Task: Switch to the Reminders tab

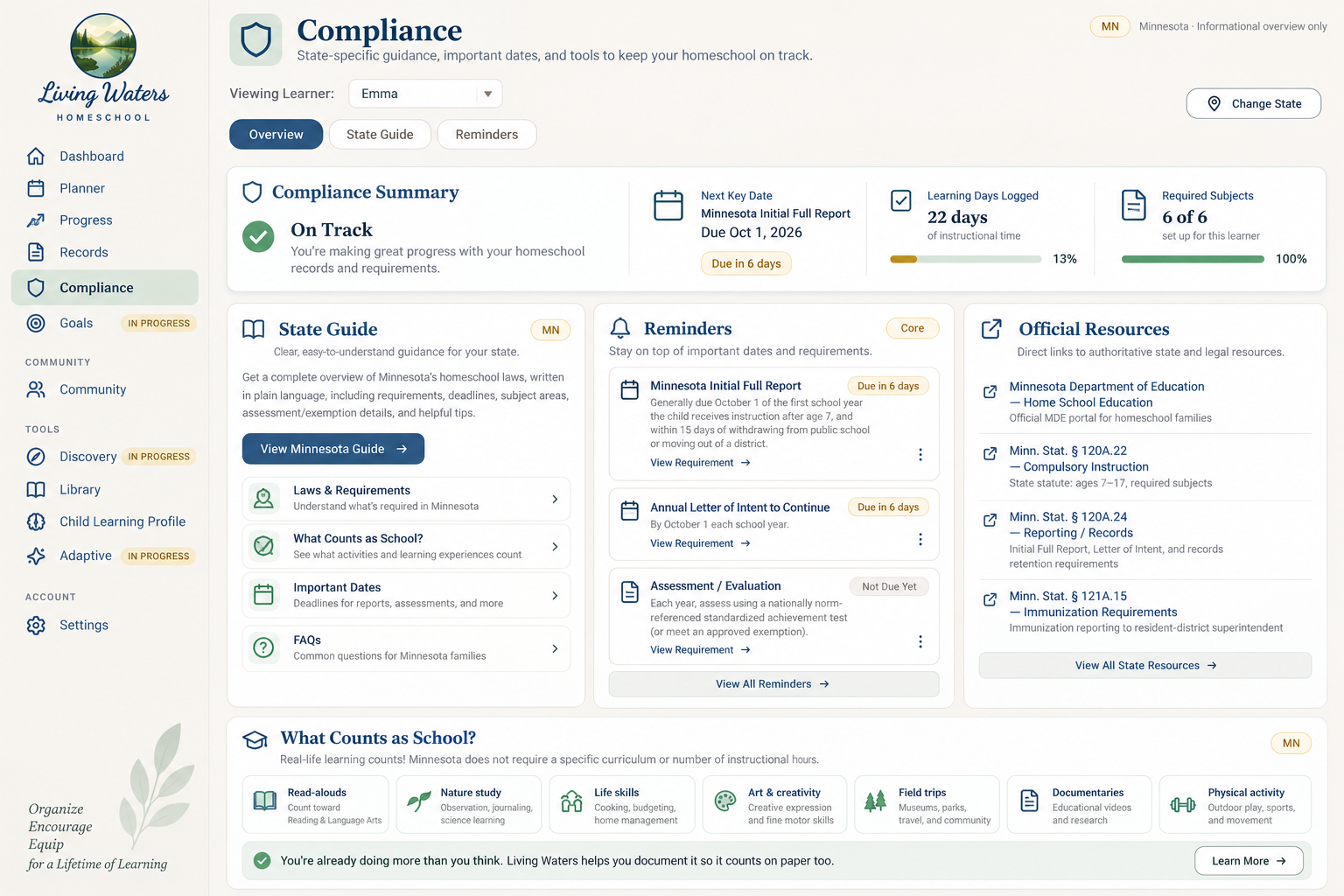Action: pyautogui.click(x=486, y=135)
